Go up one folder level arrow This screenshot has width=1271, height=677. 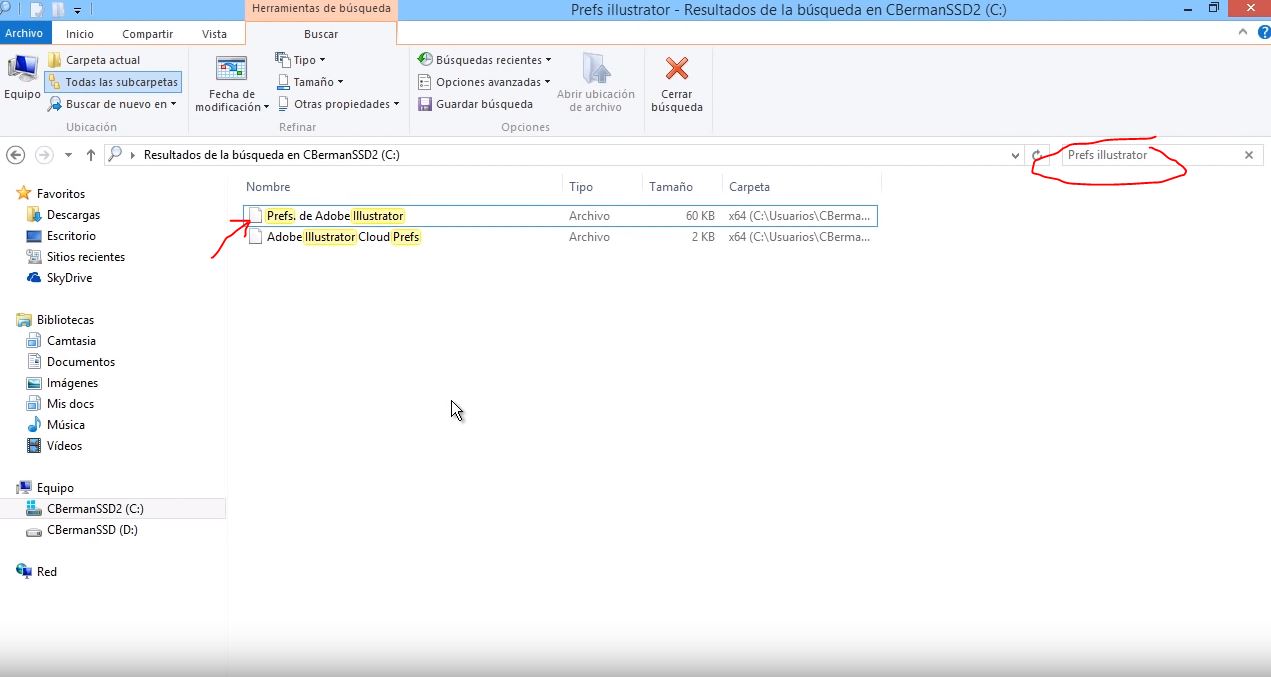click(91, 155)
